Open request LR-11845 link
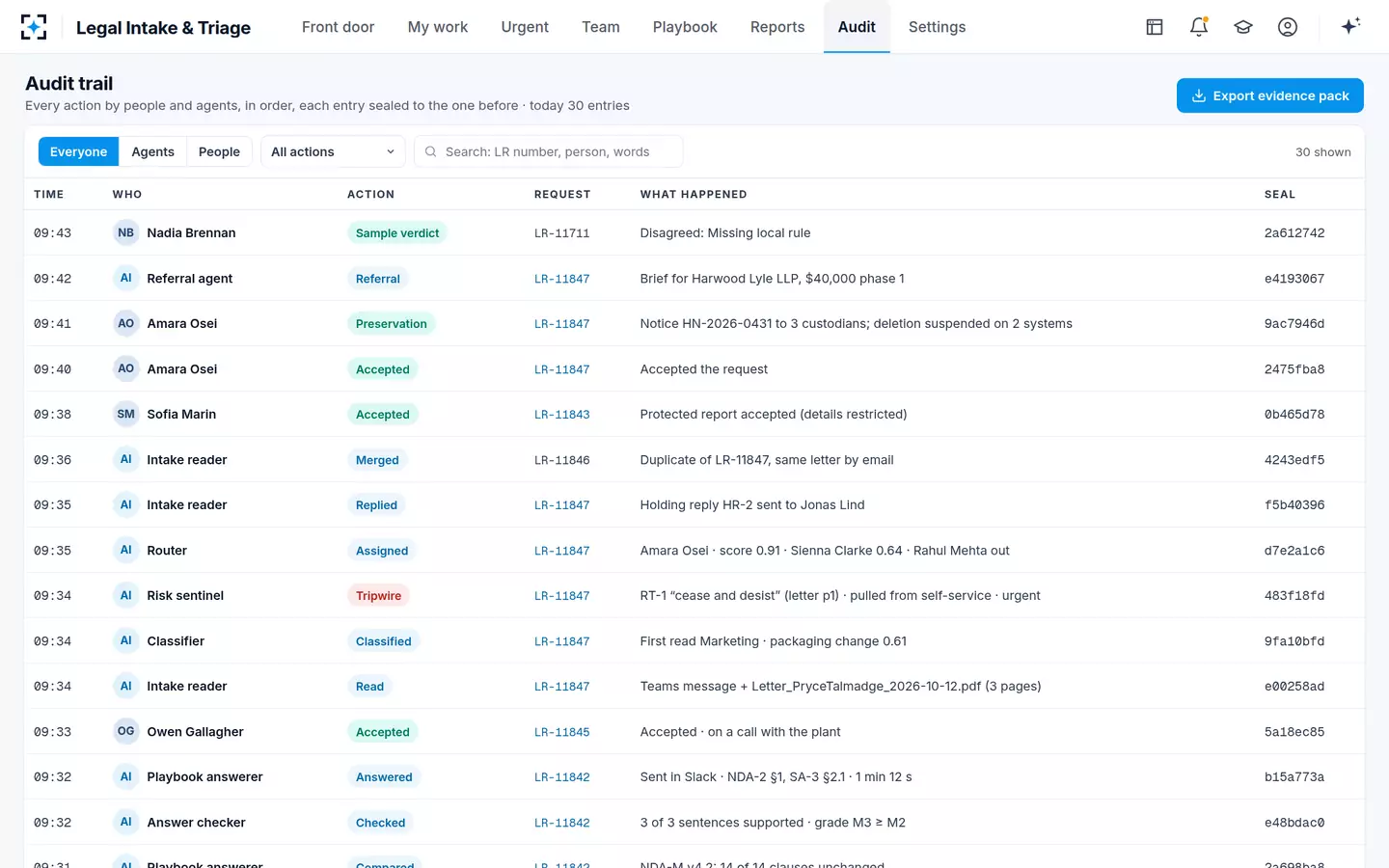The width and height of the screenshot is (1389, 868). point(562,732)
